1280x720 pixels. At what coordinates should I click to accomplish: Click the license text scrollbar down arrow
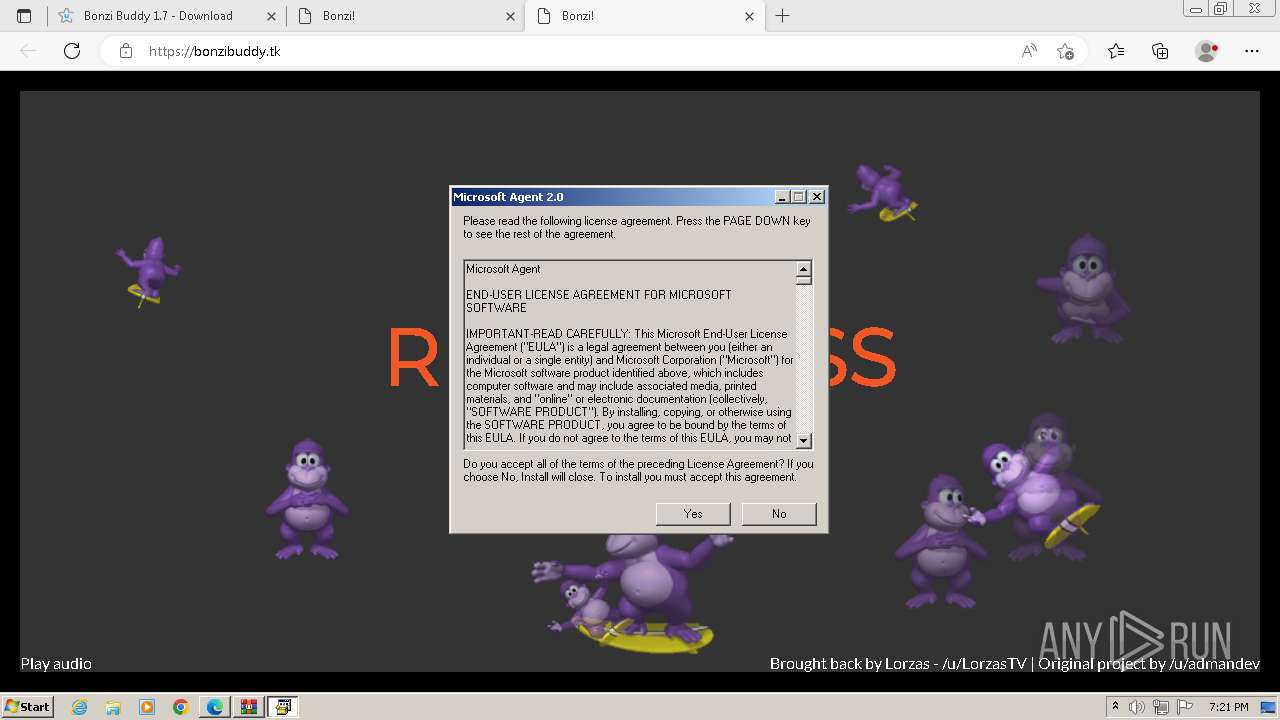(804, 440)
